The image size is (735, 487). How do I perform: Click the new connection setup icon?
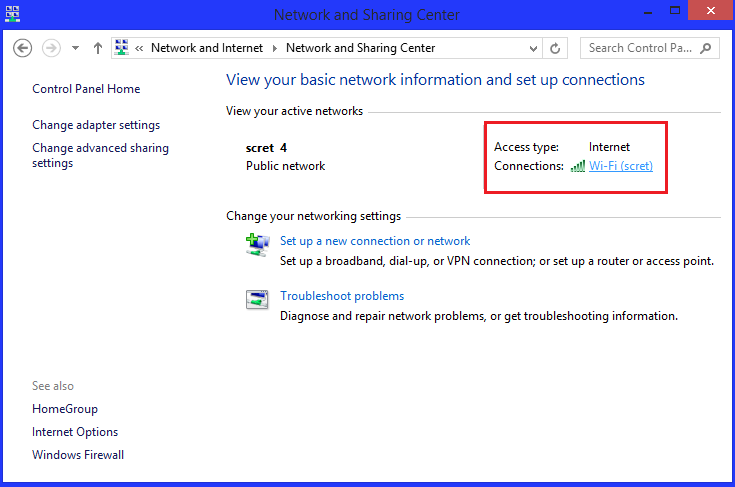click(x=257, y=245)
